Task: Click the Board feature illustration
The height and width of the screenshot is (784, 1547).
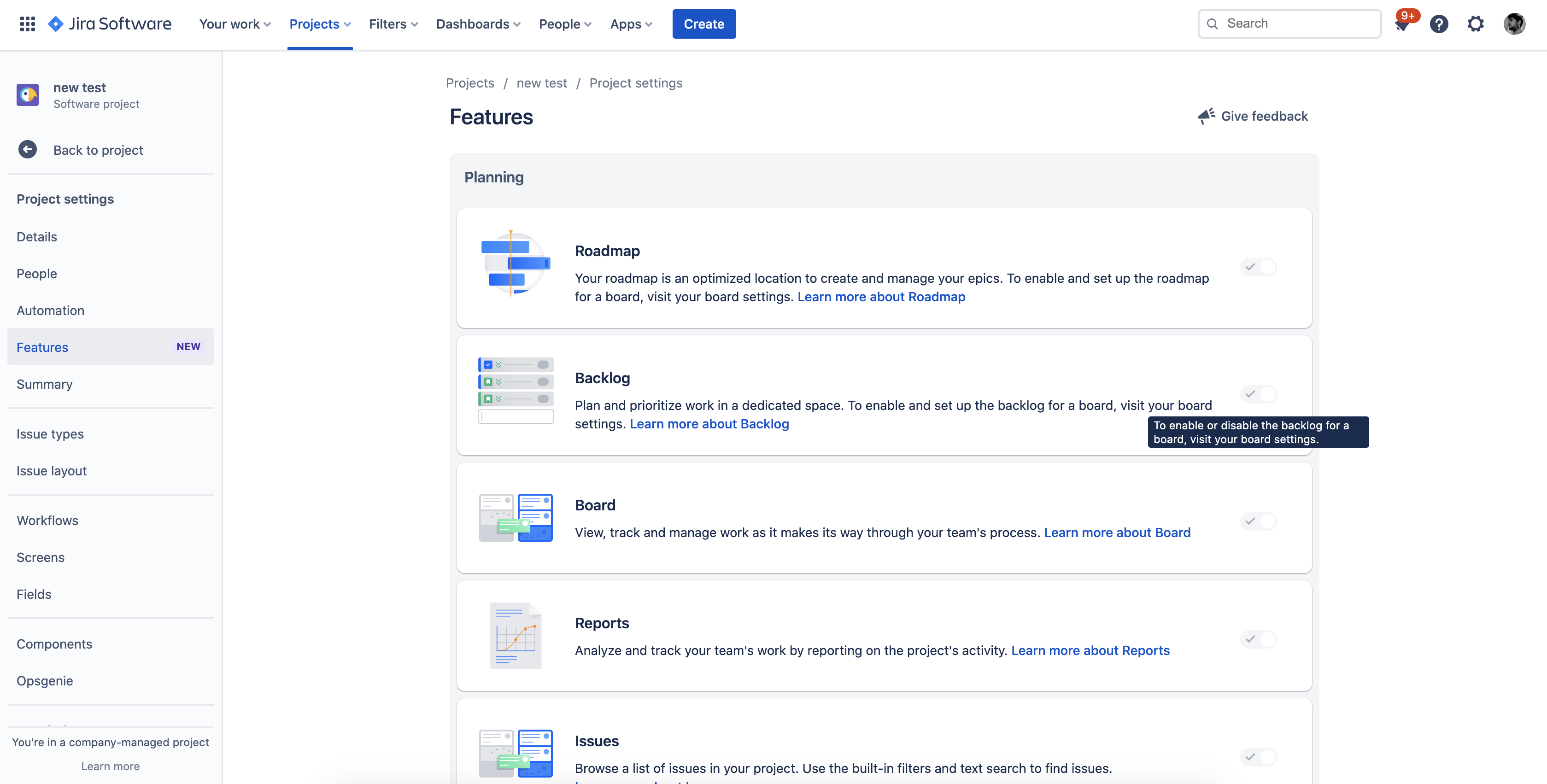Action: [x=515, y=517]
